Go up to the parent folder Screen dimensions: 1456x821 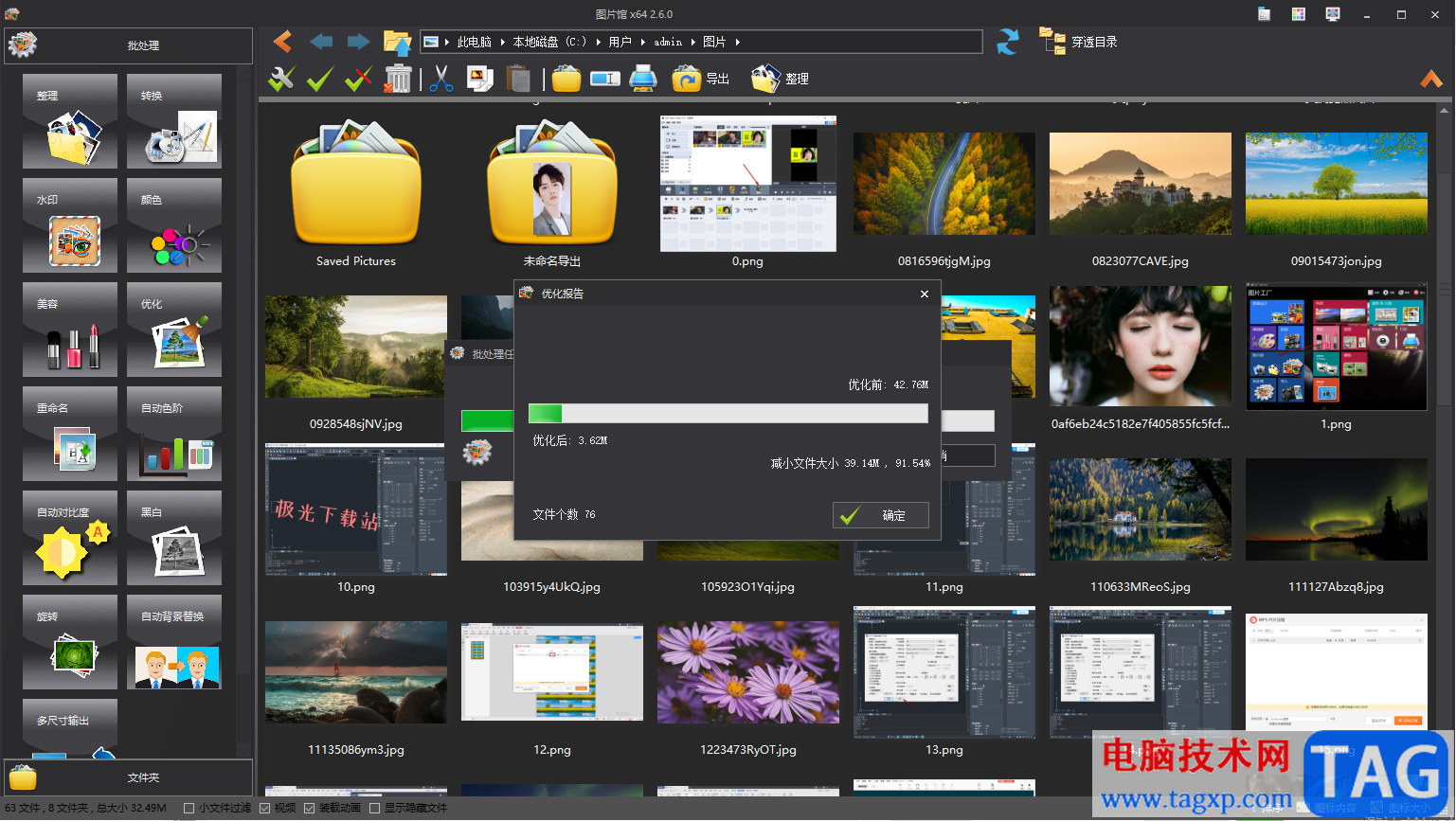[397, 42]
